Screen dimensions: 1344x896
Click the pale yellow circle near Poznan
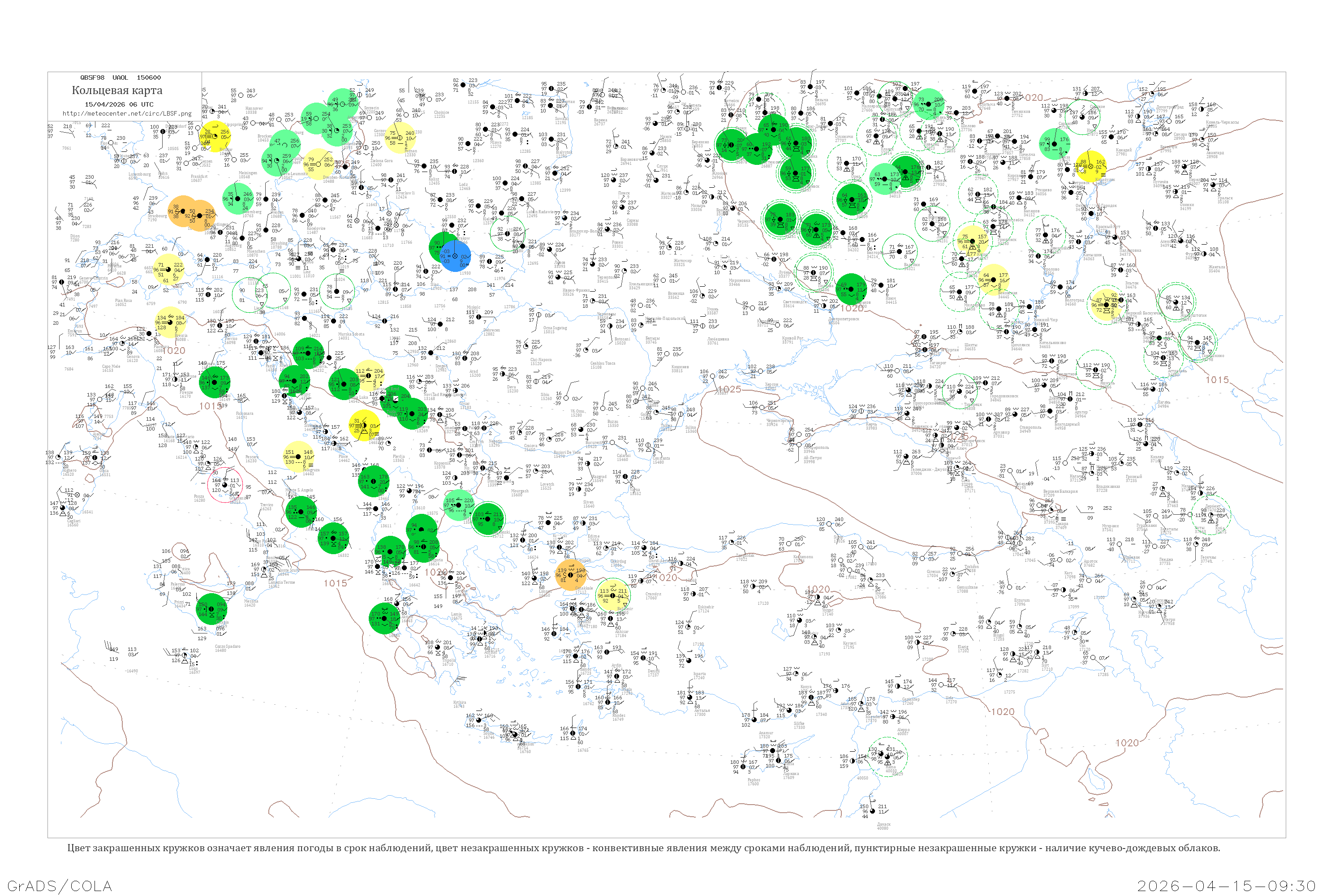[x=401, y=138]
